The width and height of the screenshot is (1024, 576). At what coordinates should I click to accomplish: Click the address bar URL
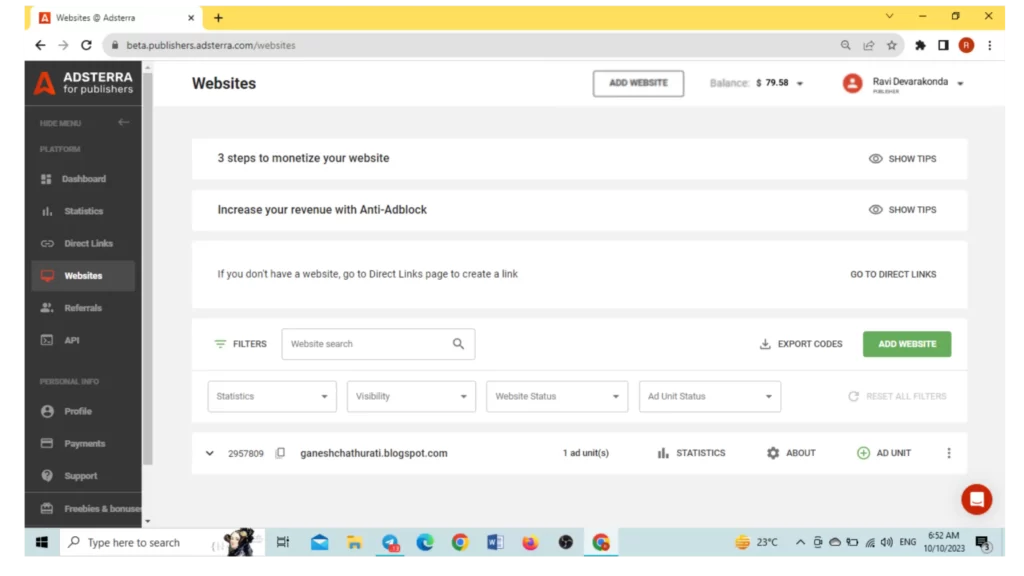click(210, 45)
